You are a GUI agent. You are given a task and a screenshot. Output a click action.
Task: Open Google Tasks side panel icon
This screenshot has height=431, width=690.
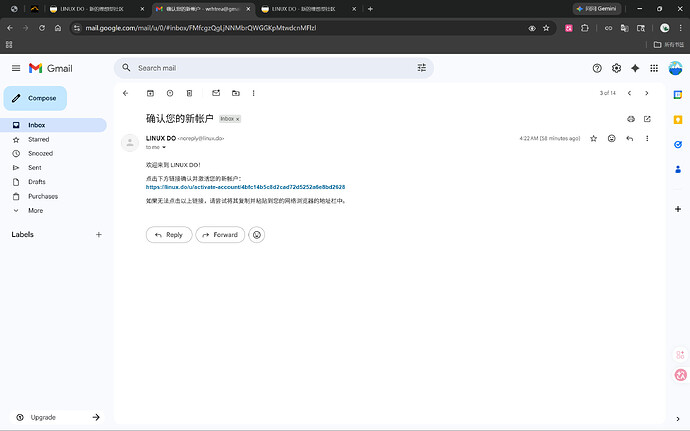point(678,144)
